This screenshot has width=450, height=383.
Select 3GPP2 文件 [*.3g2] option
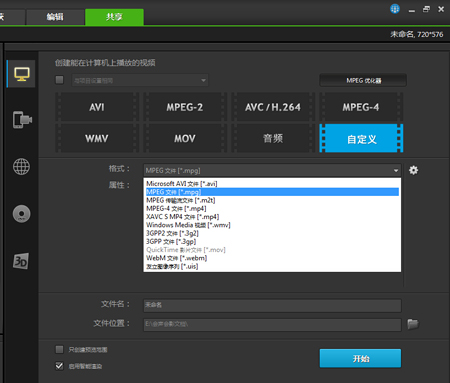tap(272, 233)
